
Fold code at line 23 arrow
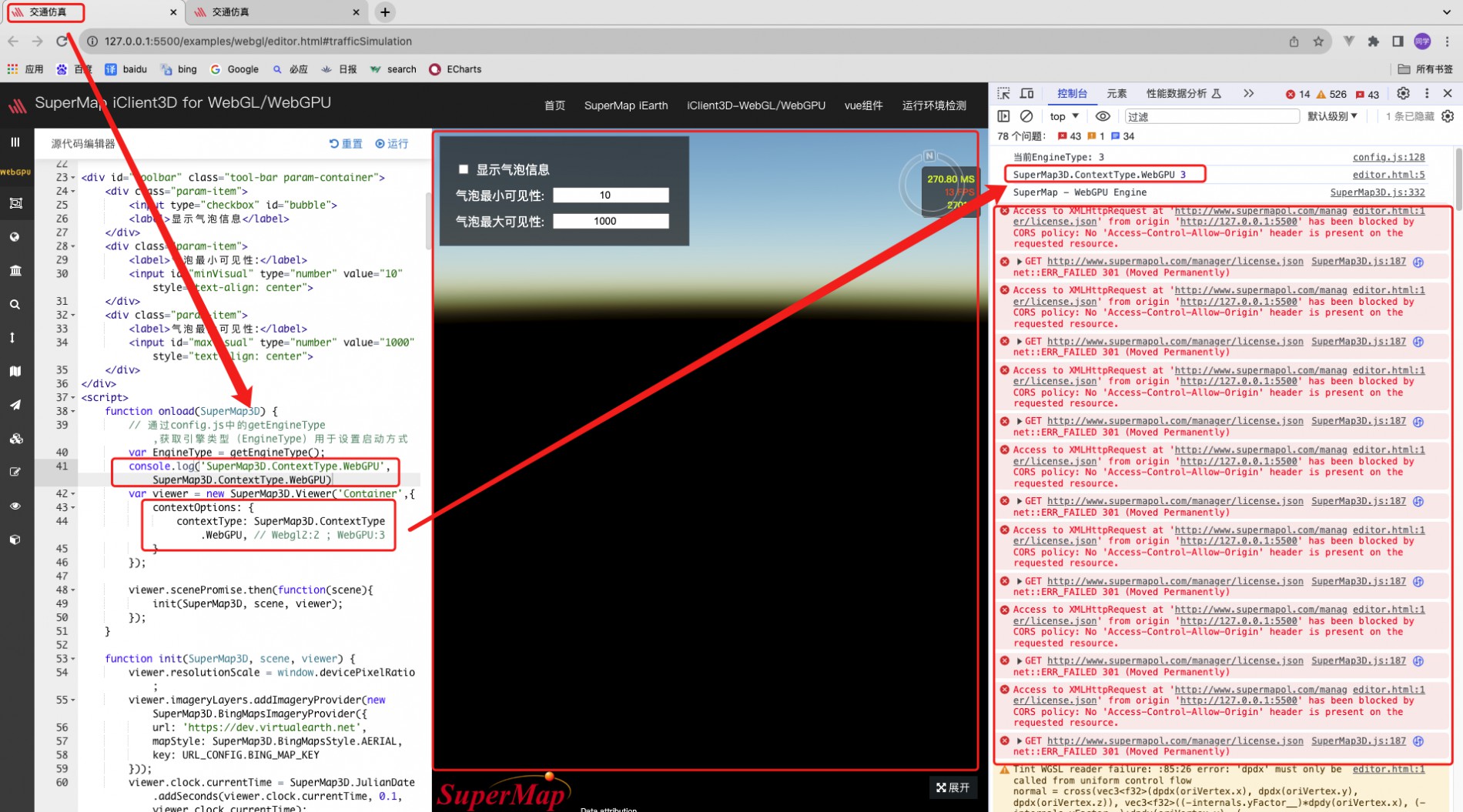click(x=73, y=178)
